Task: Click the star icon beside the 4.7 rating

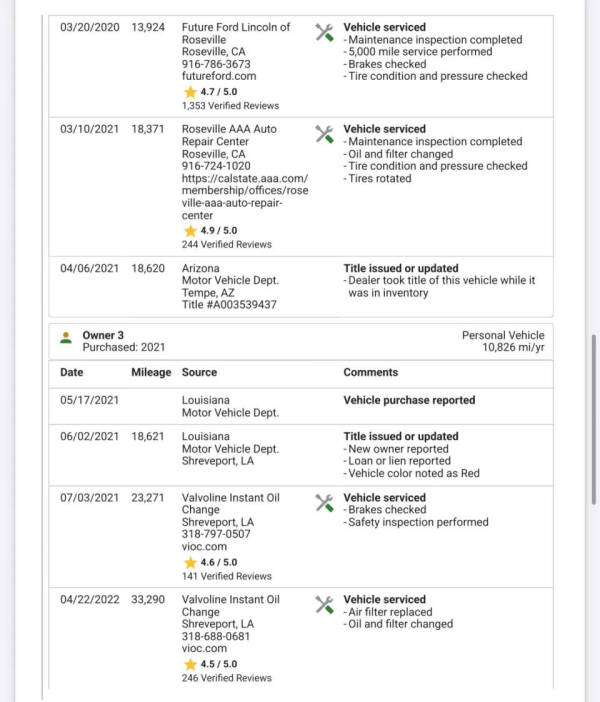Action: 190,91
